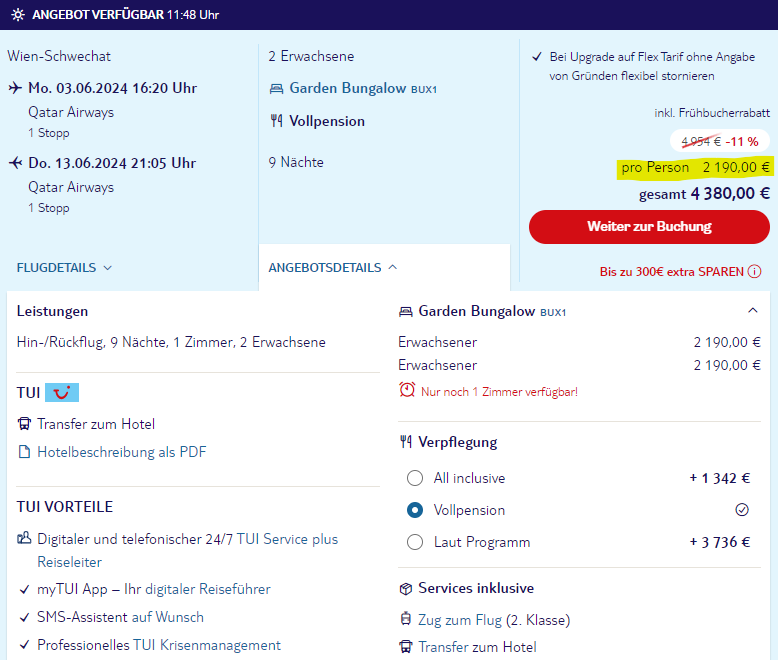Screen dimensions: 778x660
Task: Click the Do. 13.06.2024 21:05 Uhr return date
Action: click(112, 163)
